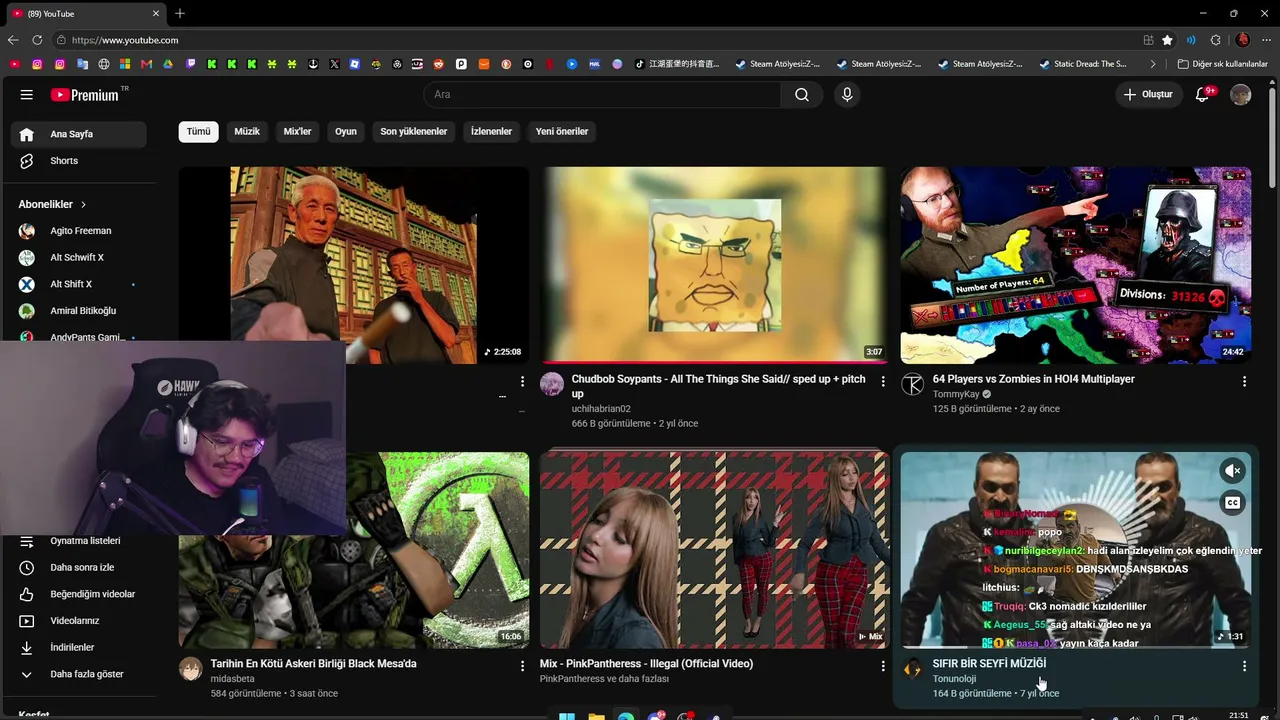Viewport: 1280px width, 720px height.
Task: Open Videolarınız in the sidebar
Action: coord(79,621)
